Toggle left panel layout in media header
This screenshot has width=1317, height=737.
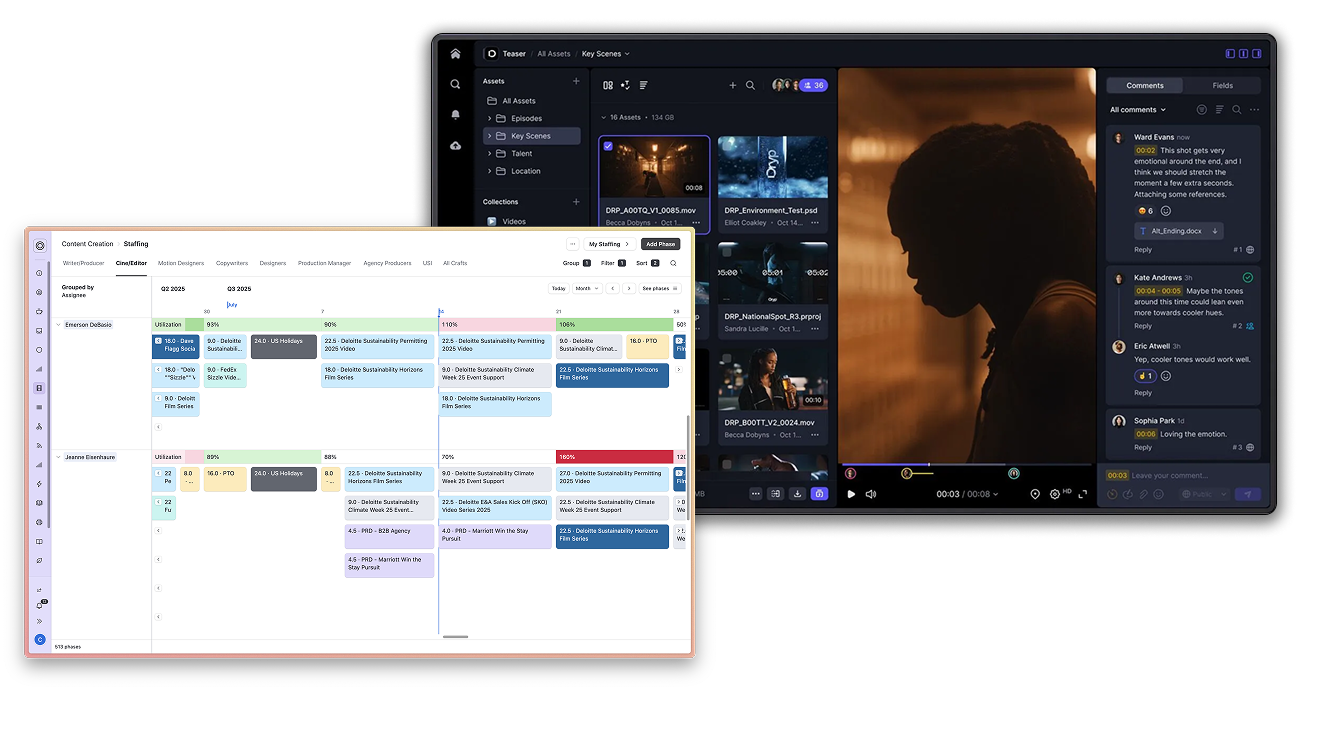pos(1231,54)
